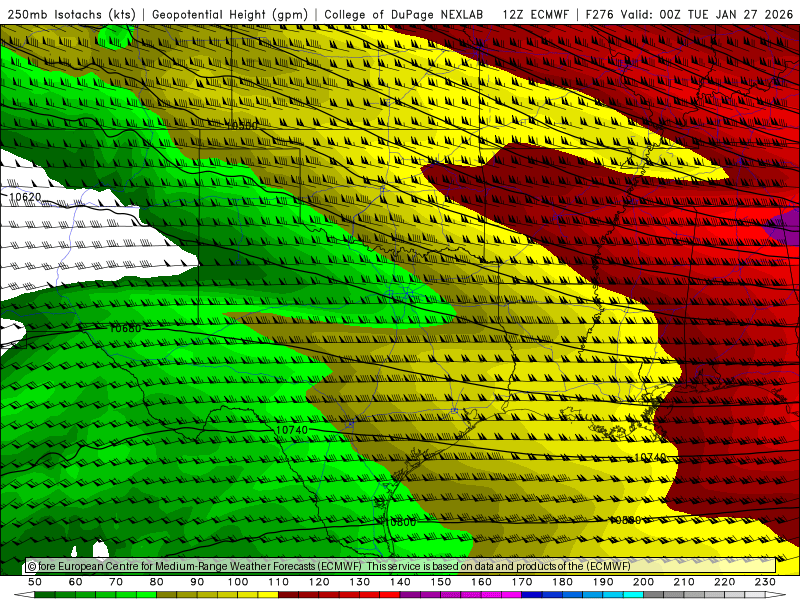This screenshot has width=800, height=600.
Task: Click the 140 value on the color scale
Action: tap(400, 582)
